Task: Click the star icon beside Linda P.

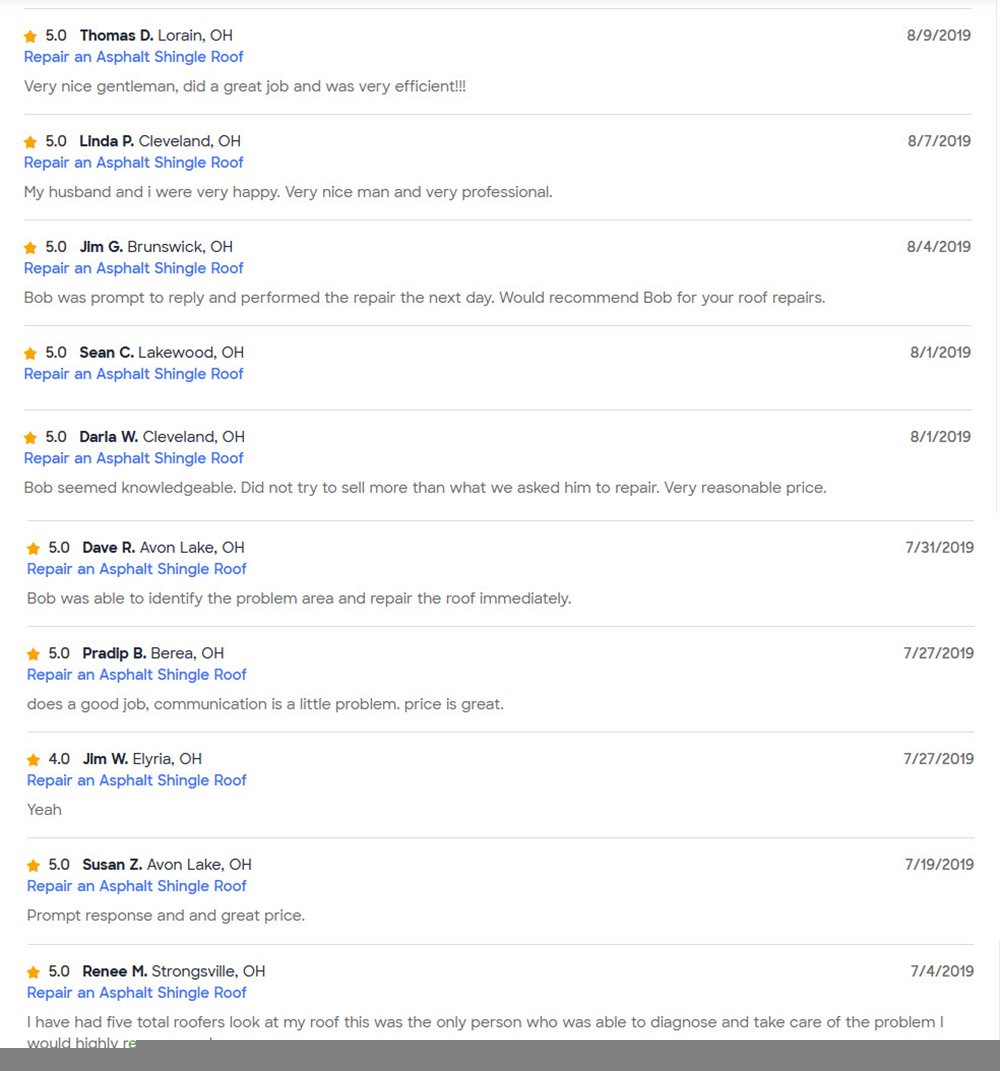Action: pos(30,142)
